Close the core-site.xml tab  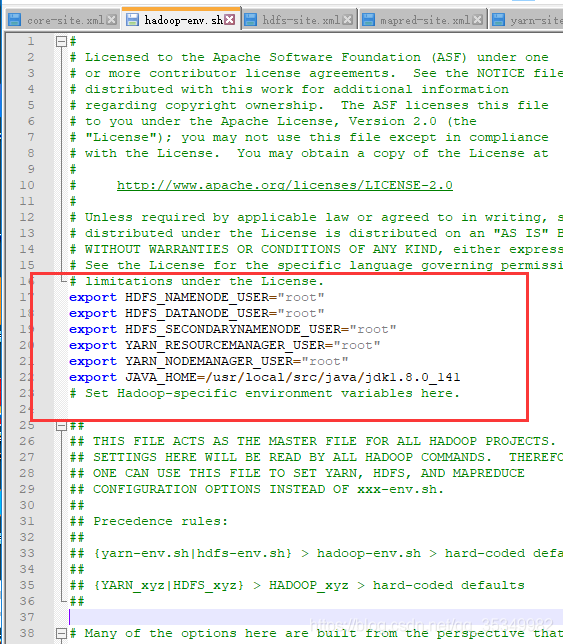[111, 19]
